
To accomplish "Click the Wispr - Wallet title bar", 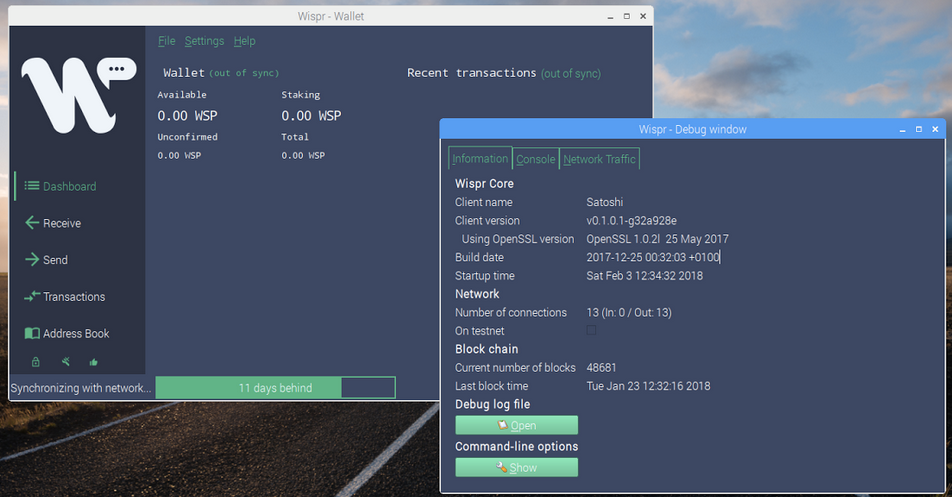I will click(x=331, y=16).
